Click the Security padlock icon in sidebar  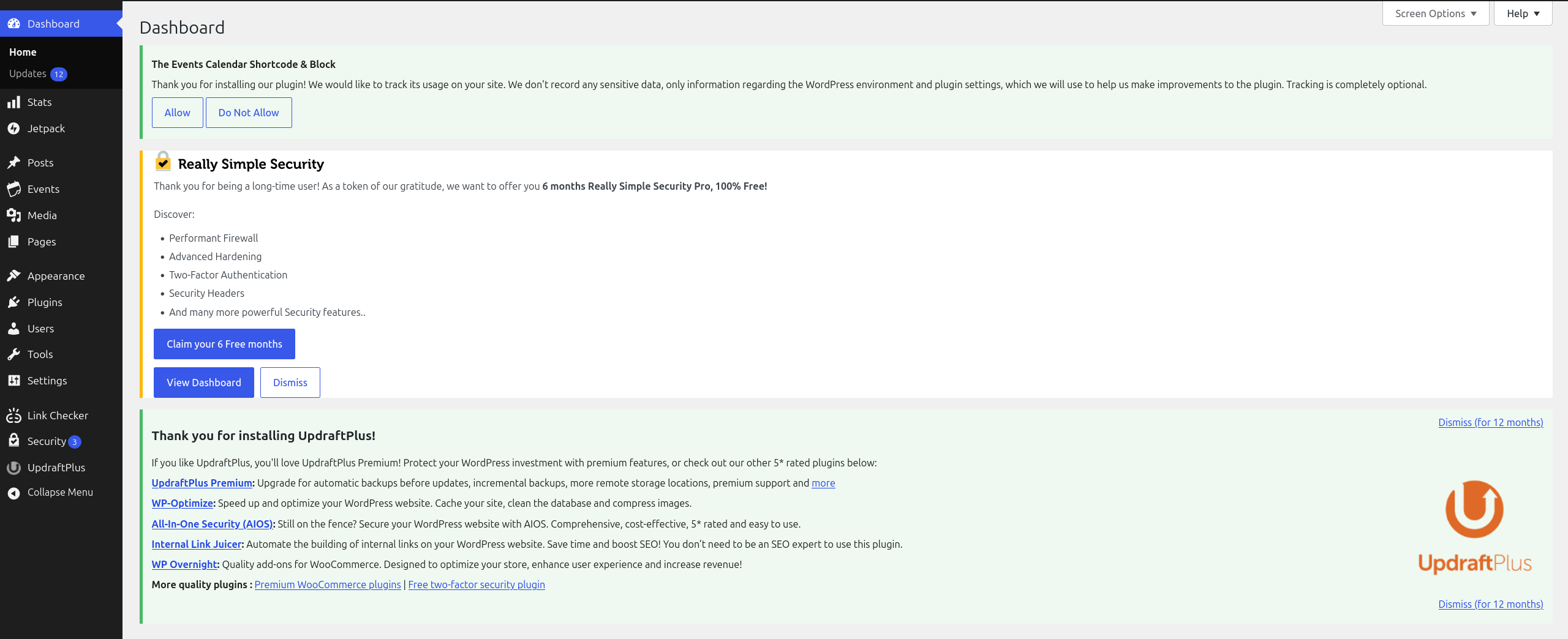tap(13, 441)
